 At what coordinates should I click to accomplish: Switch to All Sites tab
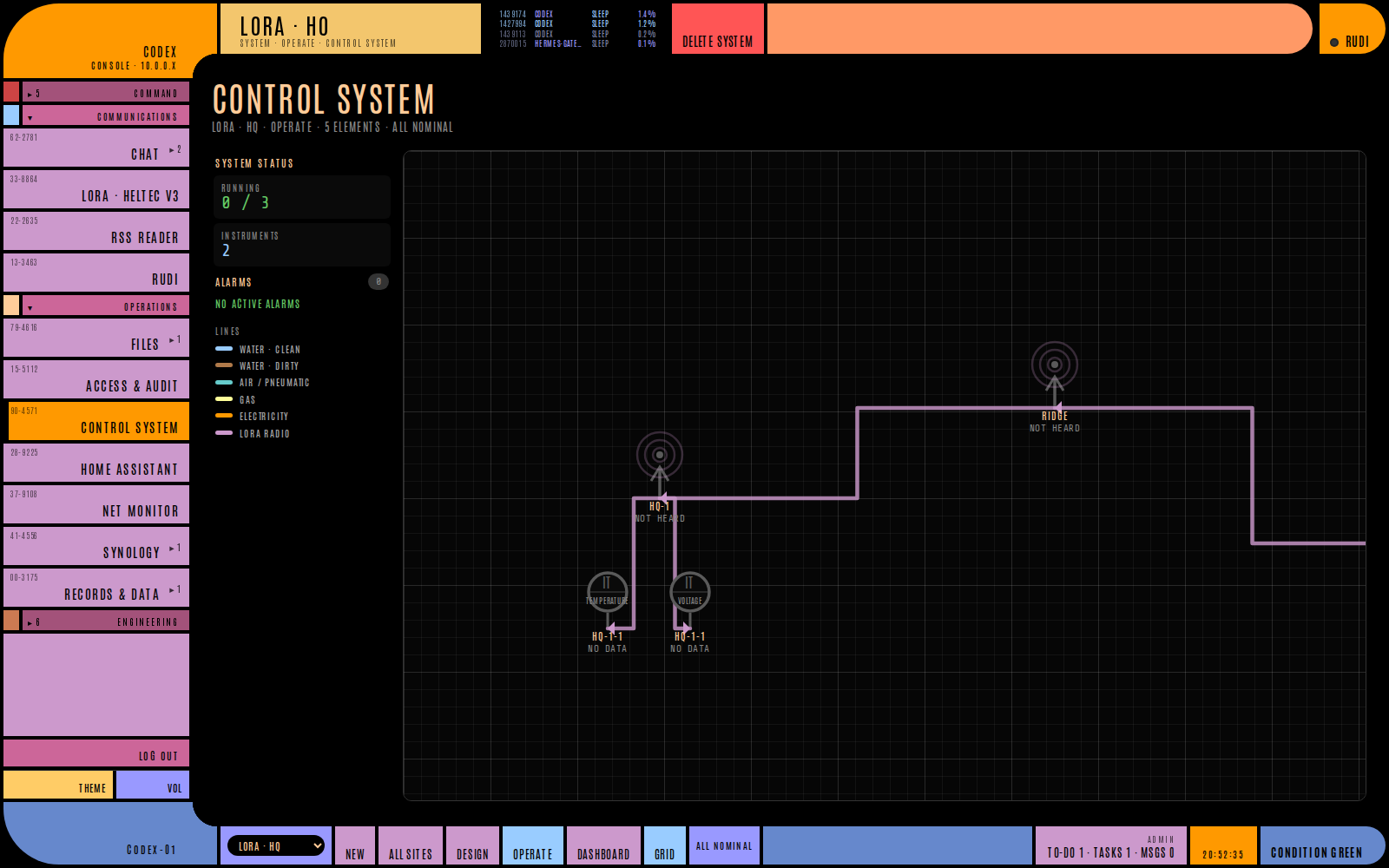[411, 845]
